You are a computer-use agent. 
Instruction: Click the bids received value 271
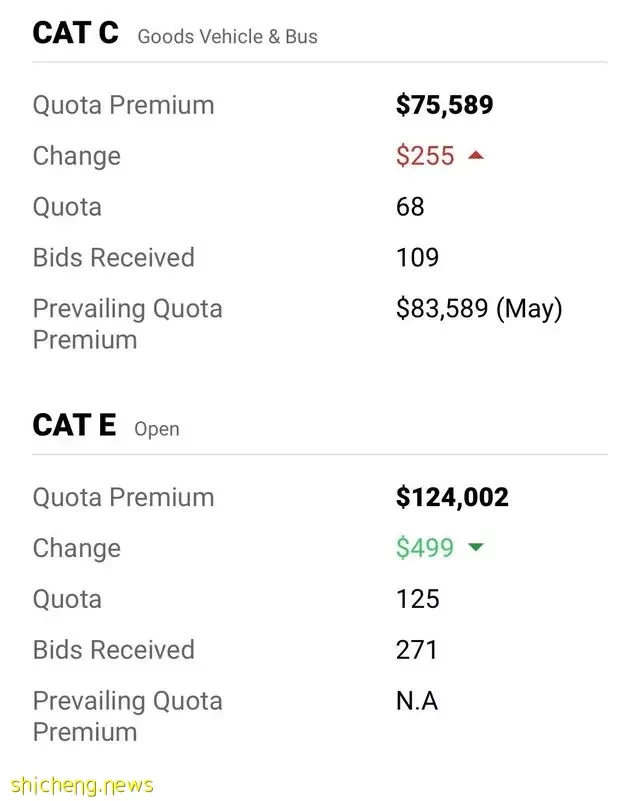(417, 649)
